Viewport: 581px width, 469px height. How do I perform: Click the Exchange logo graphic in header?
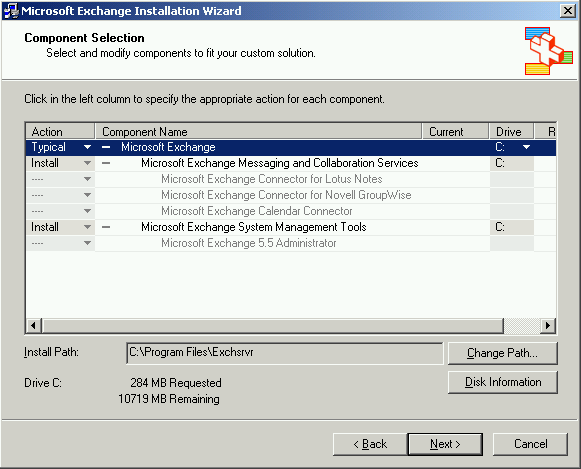pos(549,51)
